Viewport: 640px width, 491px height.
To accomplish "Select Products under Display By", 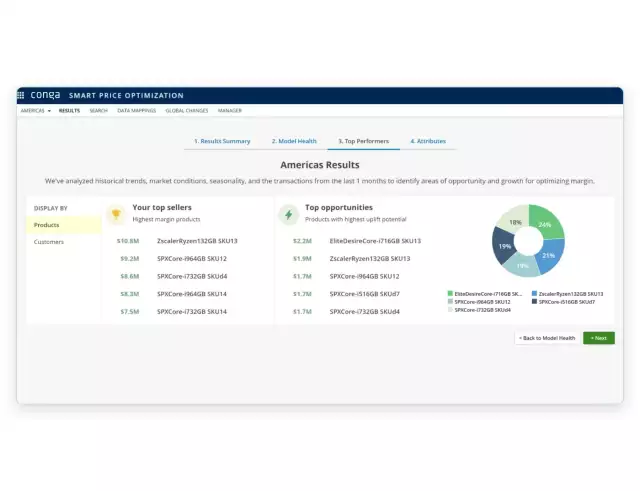I will (x=64, y=225).
